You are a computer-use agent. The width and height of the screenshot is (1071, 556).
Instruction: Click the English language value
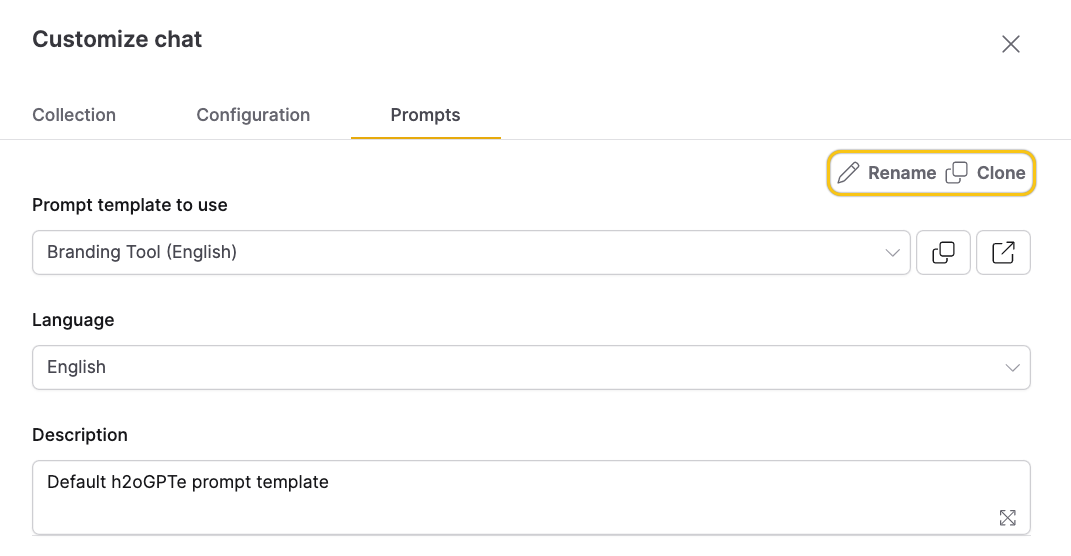[x=76, y=367]
